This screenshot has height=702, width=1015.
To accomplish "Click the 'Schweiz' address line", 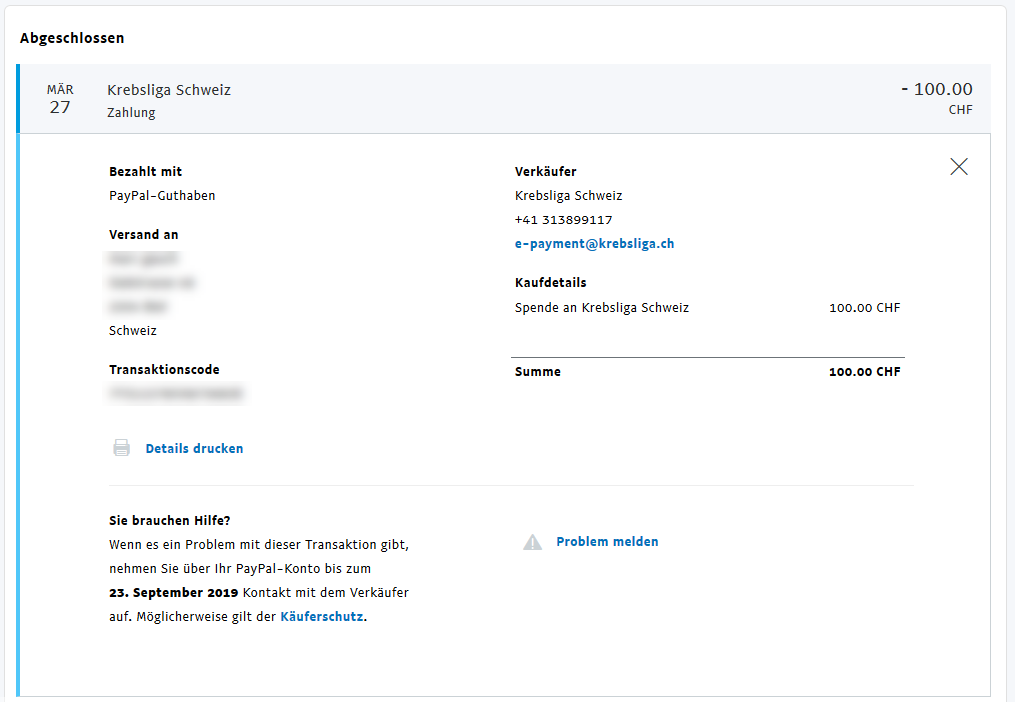I will 133,330.
